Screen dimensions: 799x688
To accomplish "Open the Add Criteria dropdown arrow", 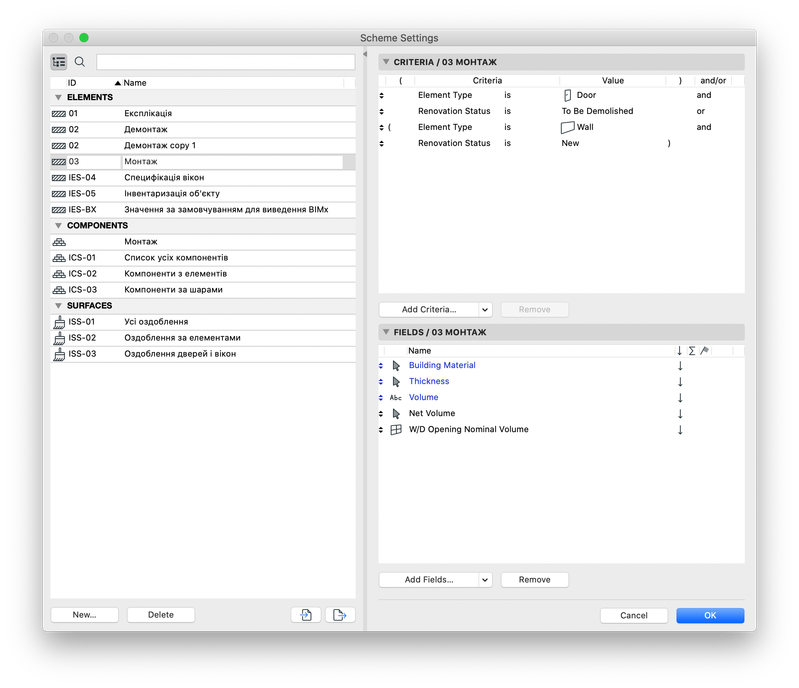I will (x=485, y=309).
